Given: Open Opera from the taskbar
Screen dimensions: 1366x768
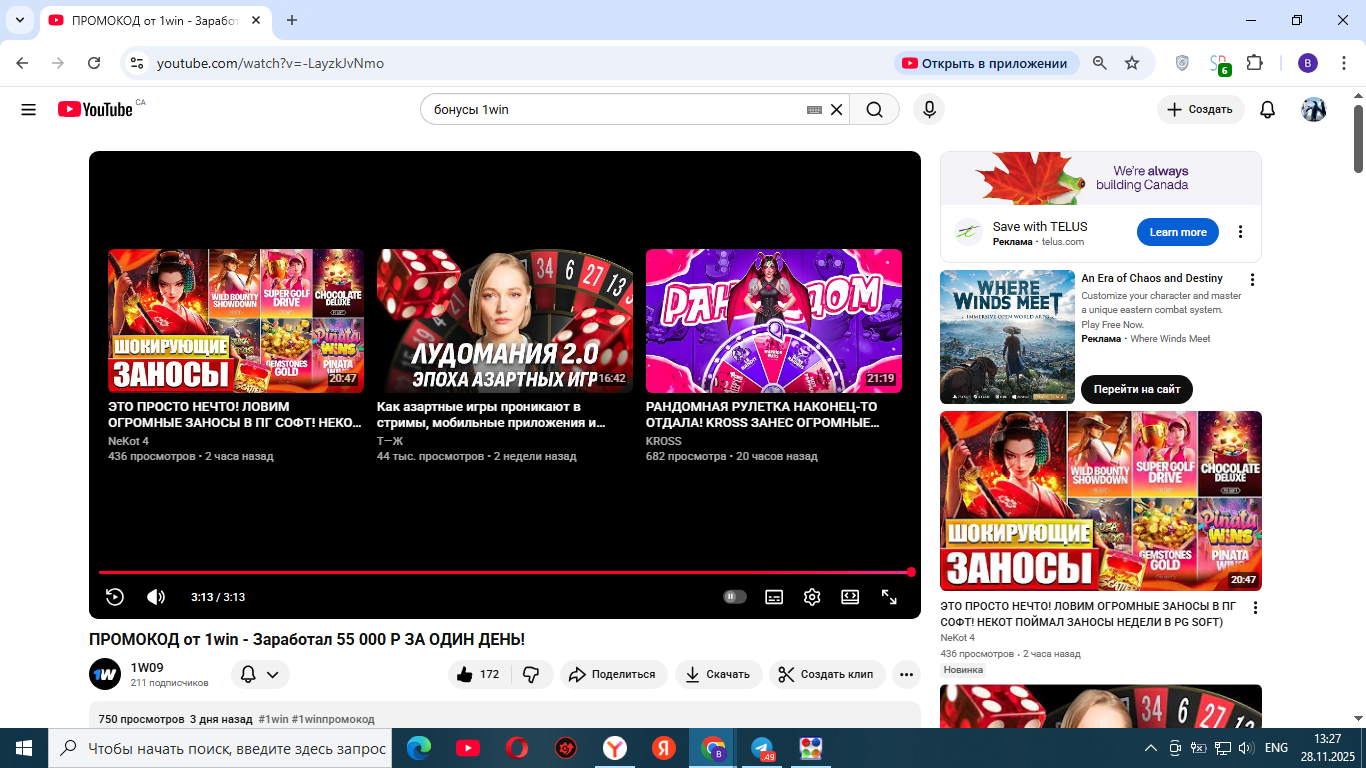Looking at the screenshot, I should (x=517, y=748).
